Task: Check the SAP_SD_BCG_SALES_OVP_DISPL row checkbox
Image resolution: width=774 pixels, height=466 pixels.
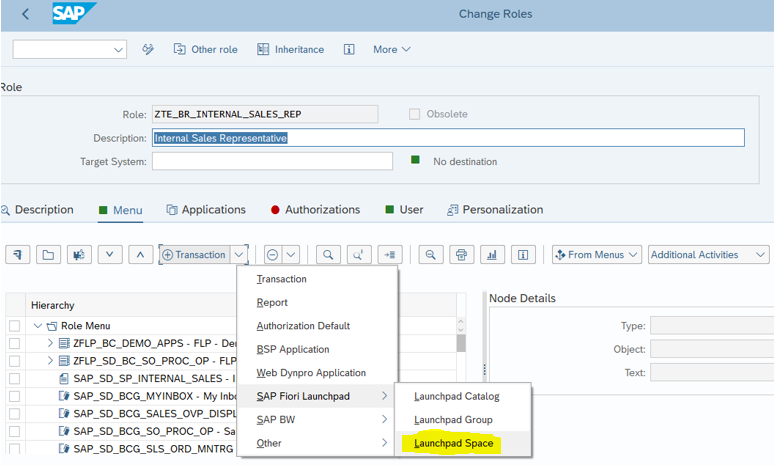Action: click(x=14, y=414)
